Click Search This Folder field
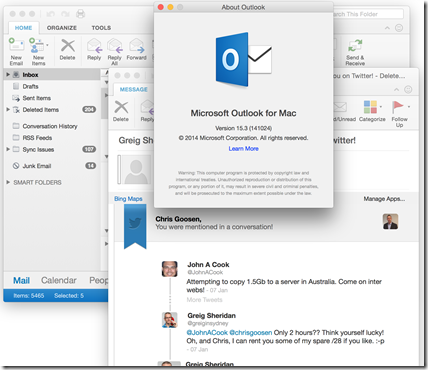Viewport: 428px width, 370px height. point(368,14)
